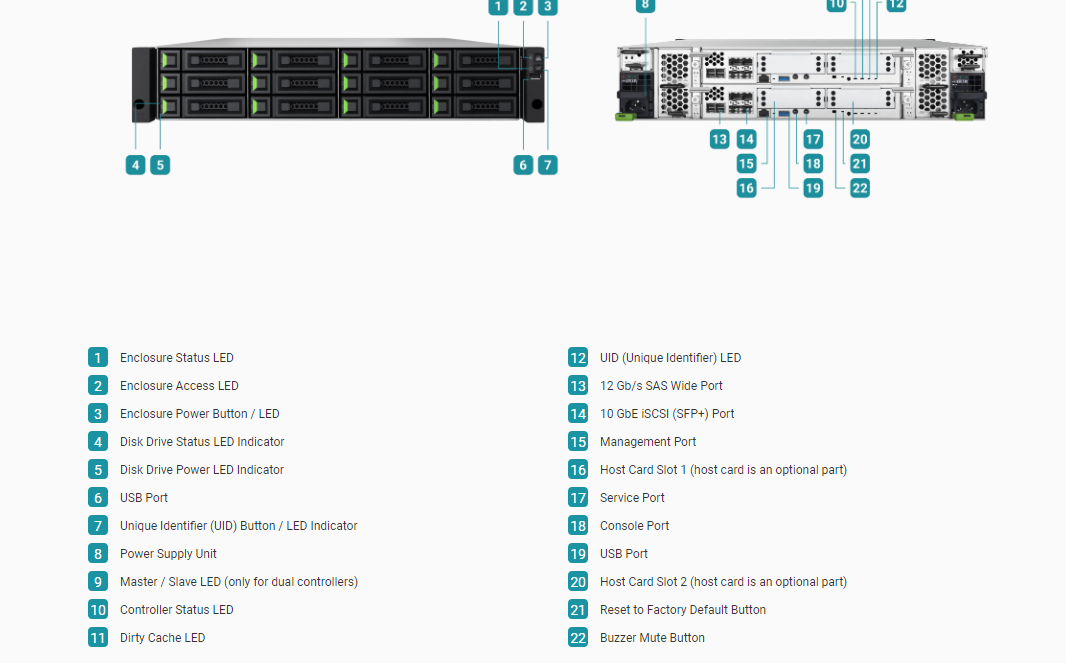
Task: Click legend badge 4 beside Disk Drive Status
Action: coord(98,441)
